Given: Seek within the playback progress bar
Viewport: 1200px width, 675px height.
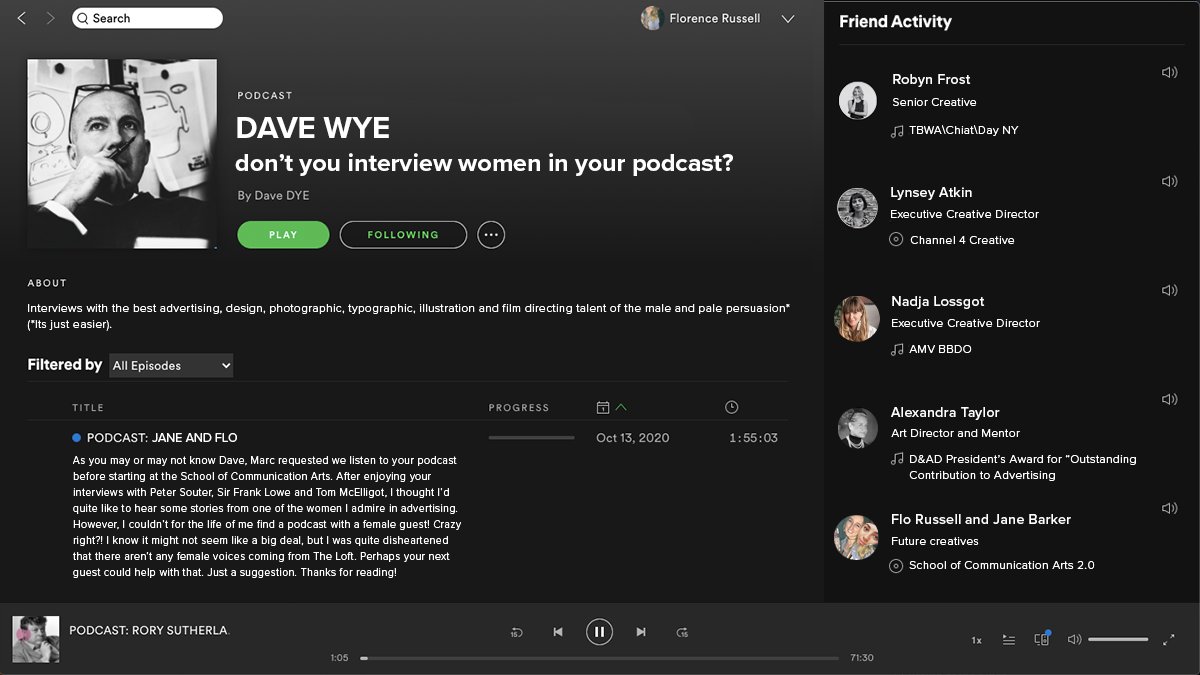Looking at the screenshot, I should [x=599, y=658].
